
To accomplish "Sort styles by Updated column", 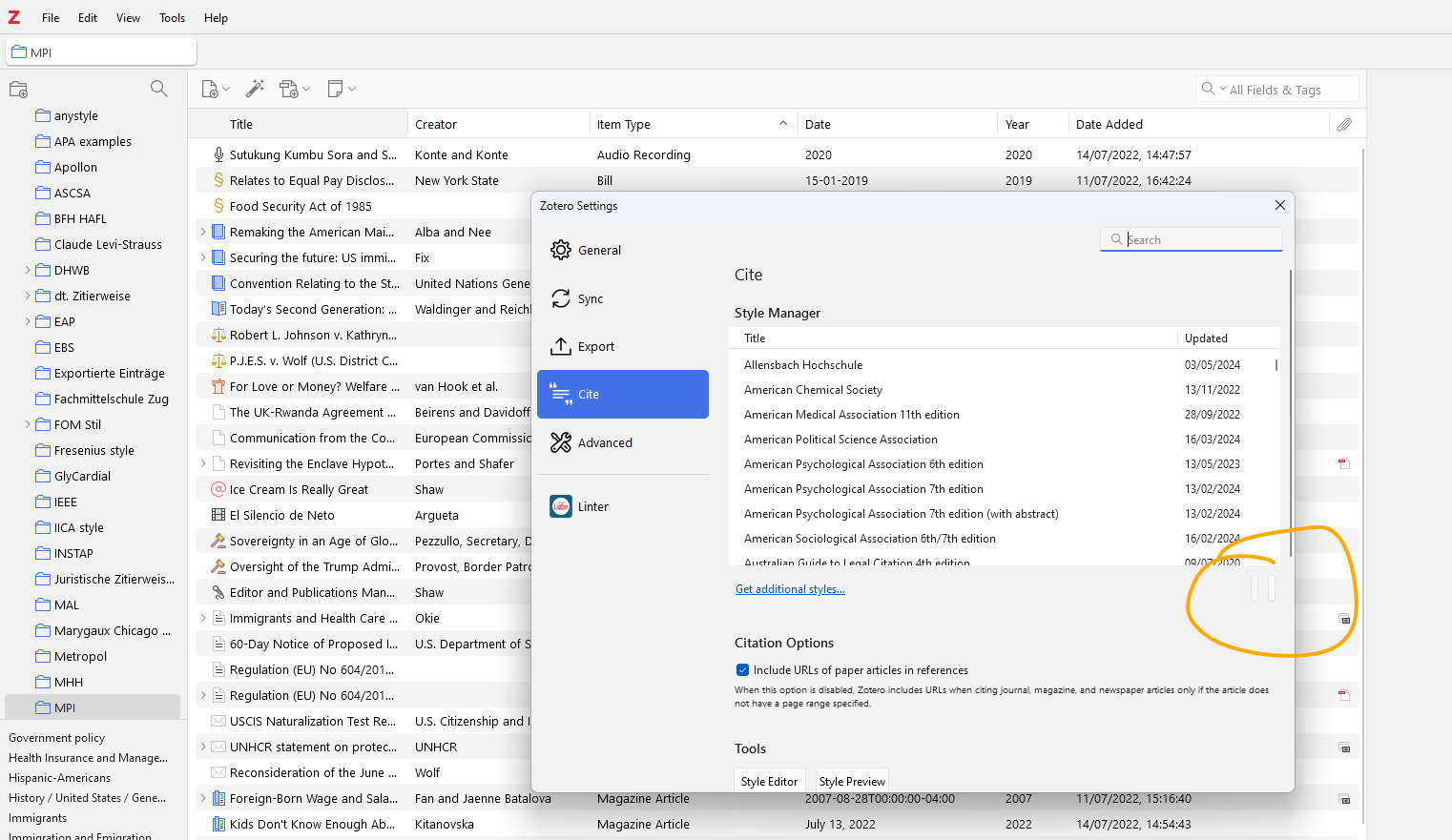I will pyautogui.click(x=1228, y=338).
